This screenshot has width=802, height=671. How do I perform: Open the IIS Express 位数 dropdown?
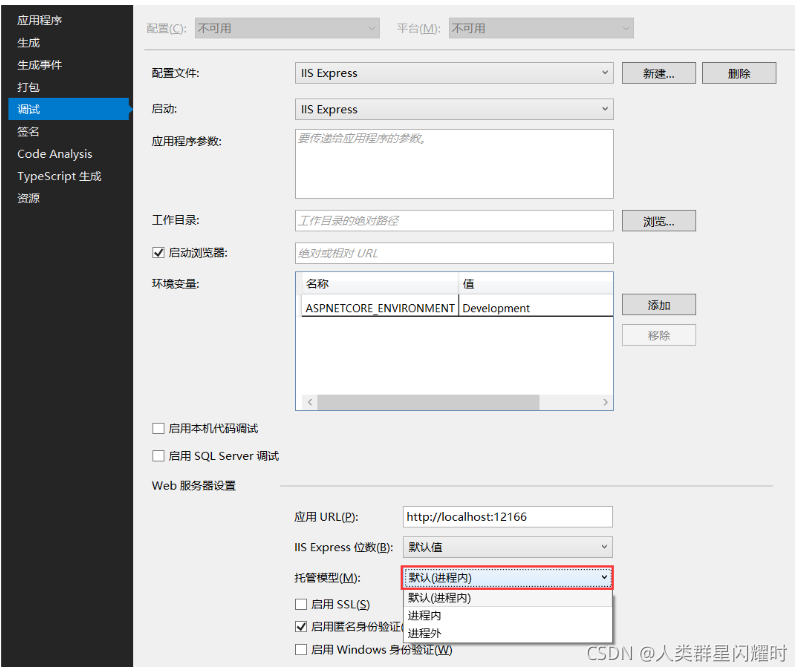coord(507,547)
